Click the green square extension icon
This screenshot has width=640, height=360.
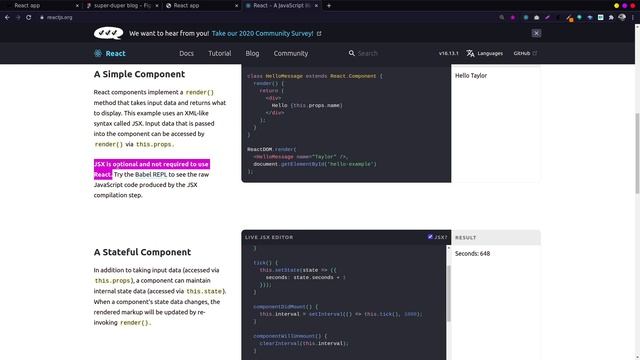(600, 18)
